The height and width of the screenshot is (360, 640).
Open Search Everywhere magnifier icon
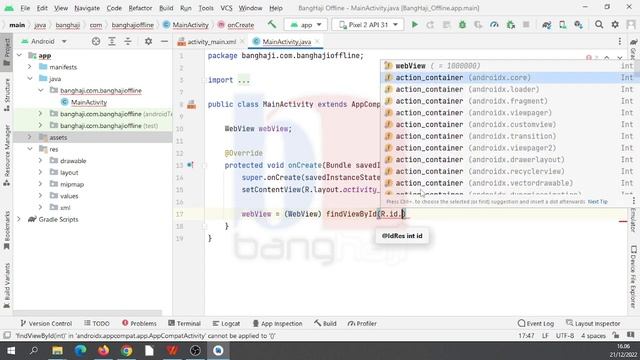click(599, 25)
